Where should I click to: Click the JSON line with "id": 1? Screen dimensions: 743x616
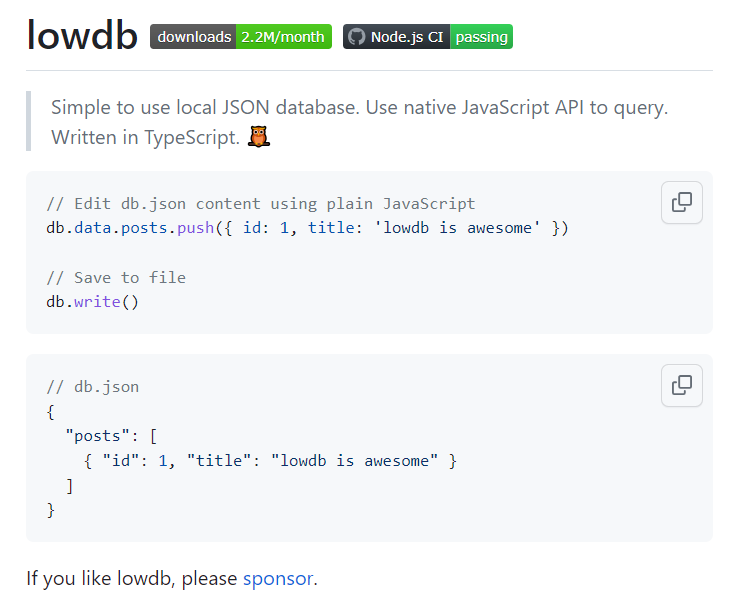tap(270, 461)
